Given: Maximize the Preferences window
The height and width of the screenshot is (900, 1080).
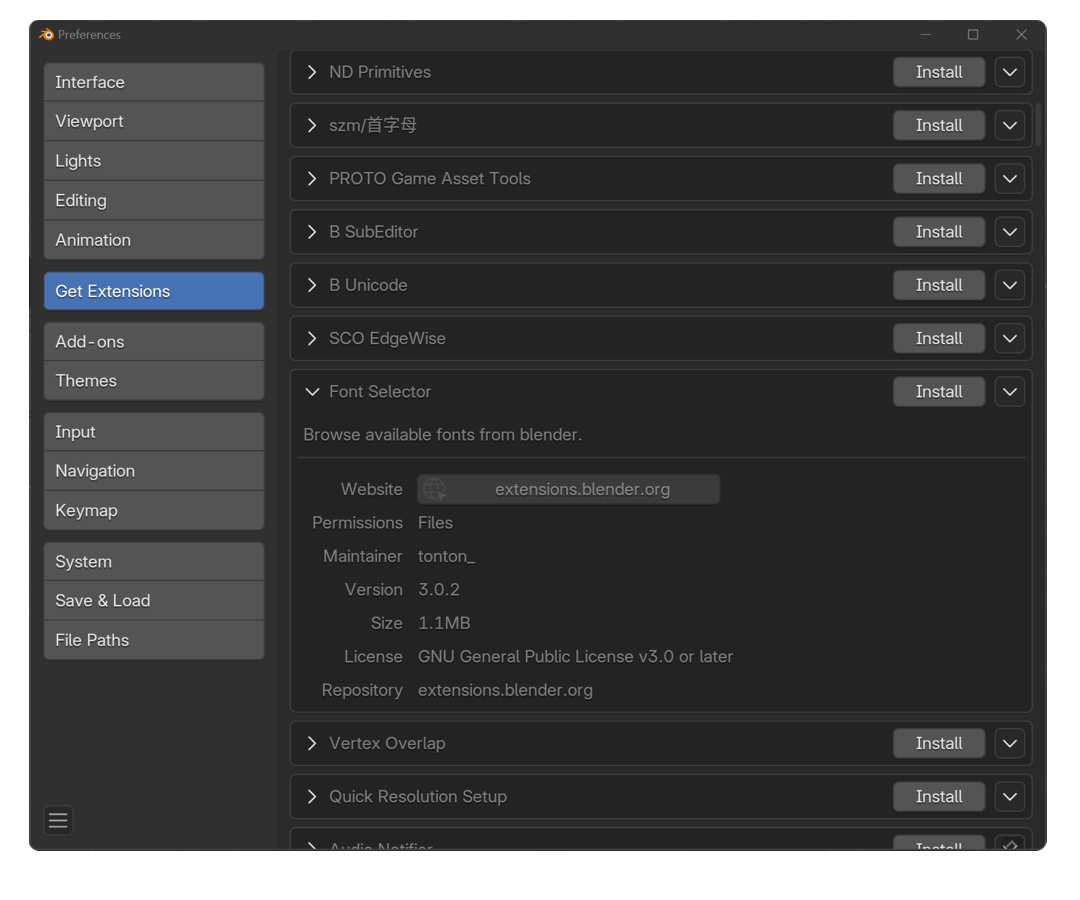Looking at the screenshot, I should (x=973, y=34).
